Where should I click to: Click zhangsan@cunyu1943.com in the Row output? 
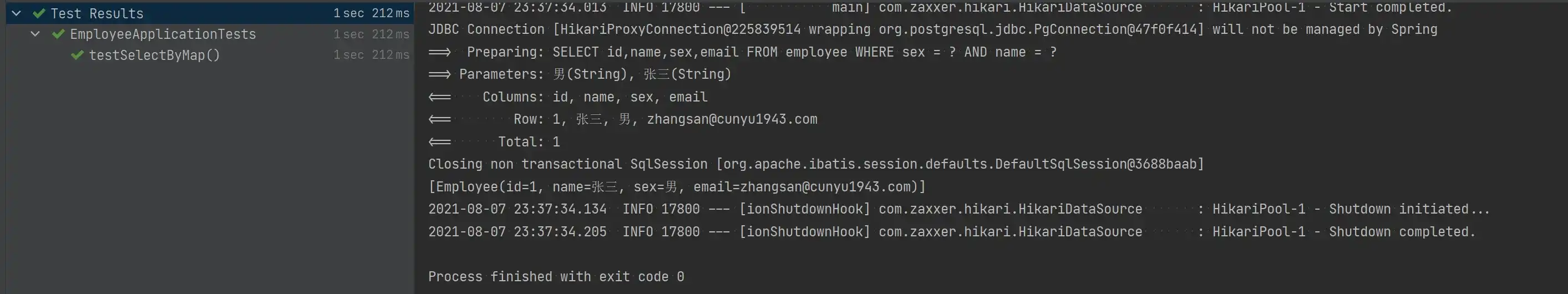click(732, 119)
